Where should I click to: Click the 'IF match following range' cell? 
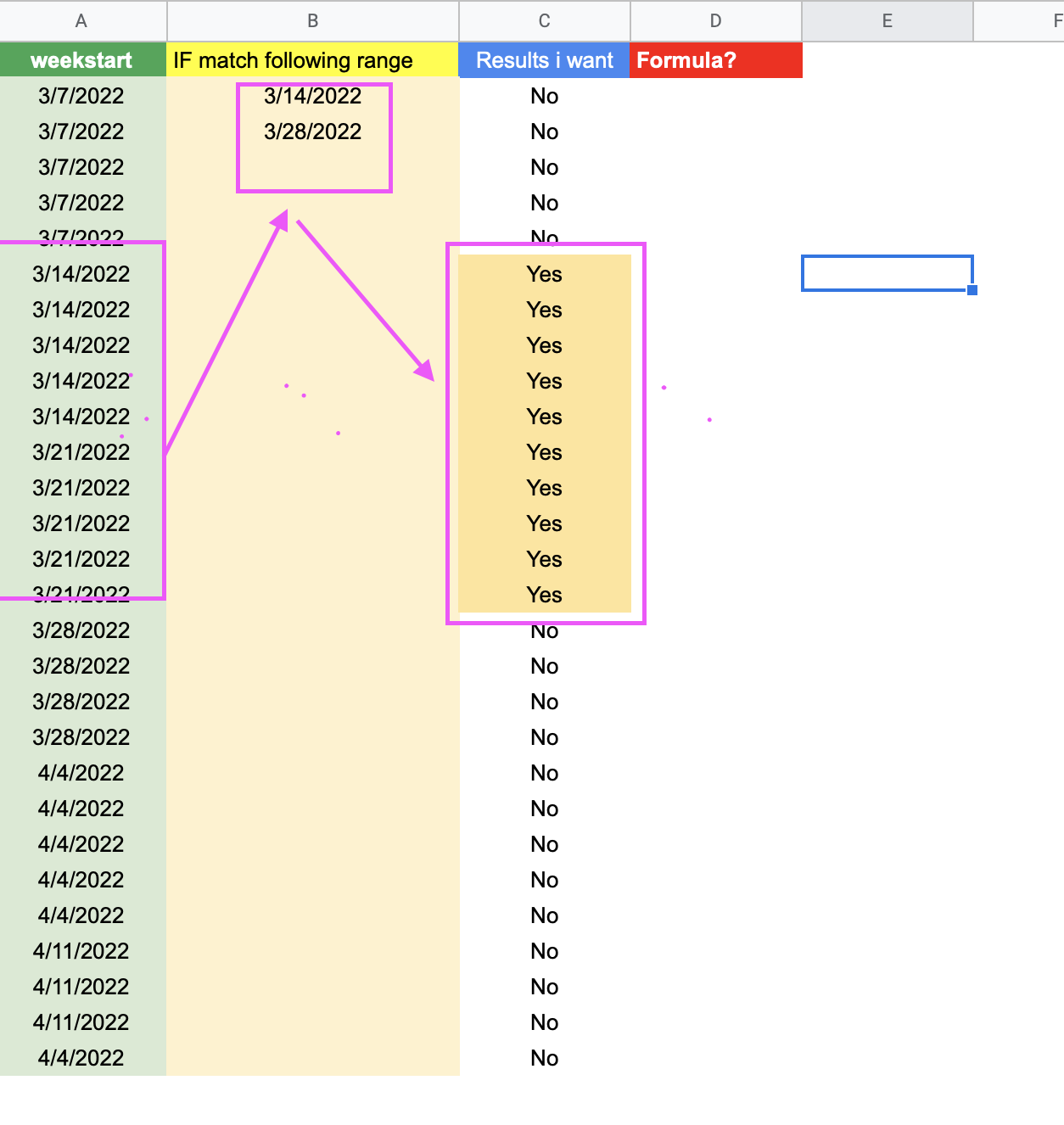tap(312, 60)
